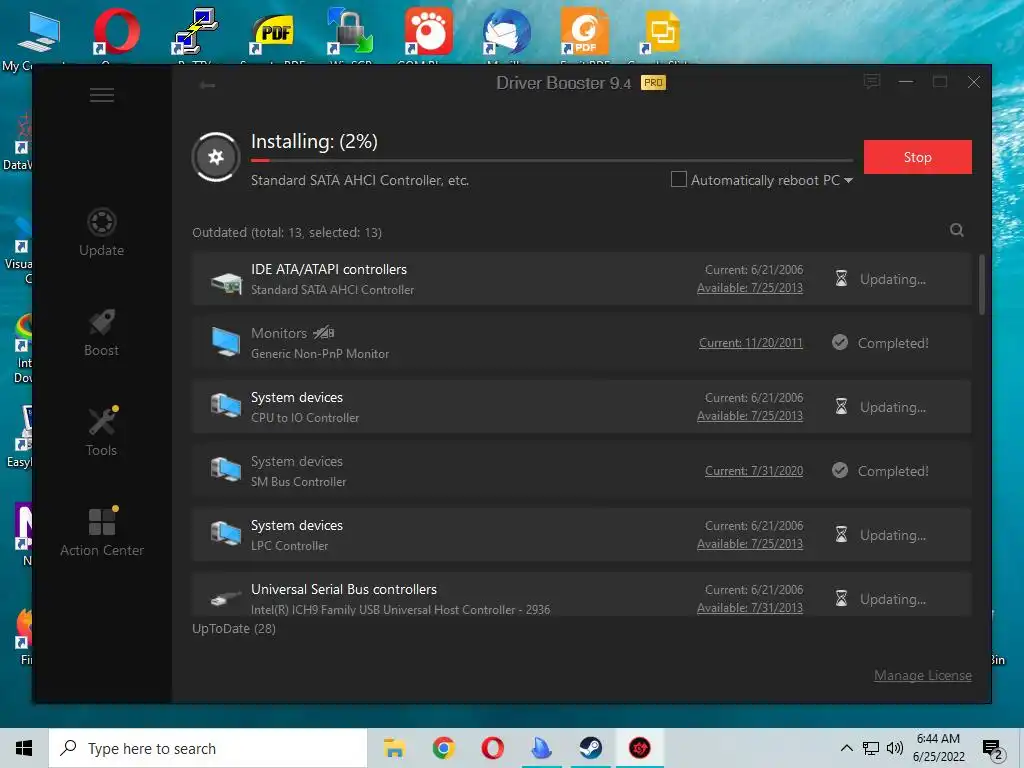Click hourglass icon for Standard SATA AHCI Controller
Viewport: 1024px width, 768px height.
(841, 279)
